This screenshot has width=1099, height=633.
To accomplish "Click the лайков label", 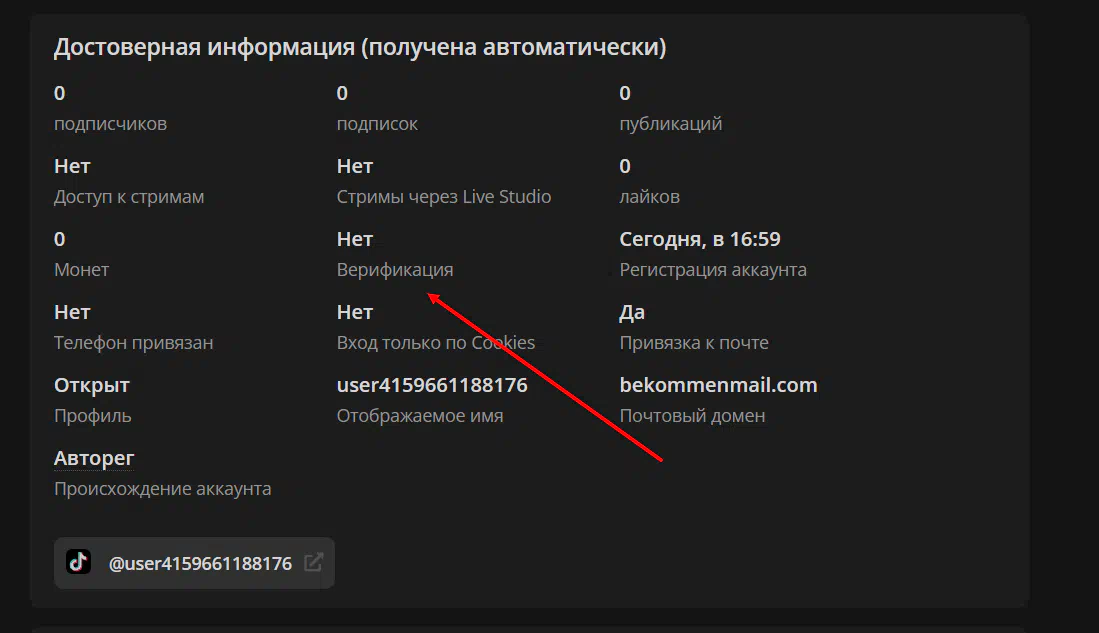I will coord(649,197).
